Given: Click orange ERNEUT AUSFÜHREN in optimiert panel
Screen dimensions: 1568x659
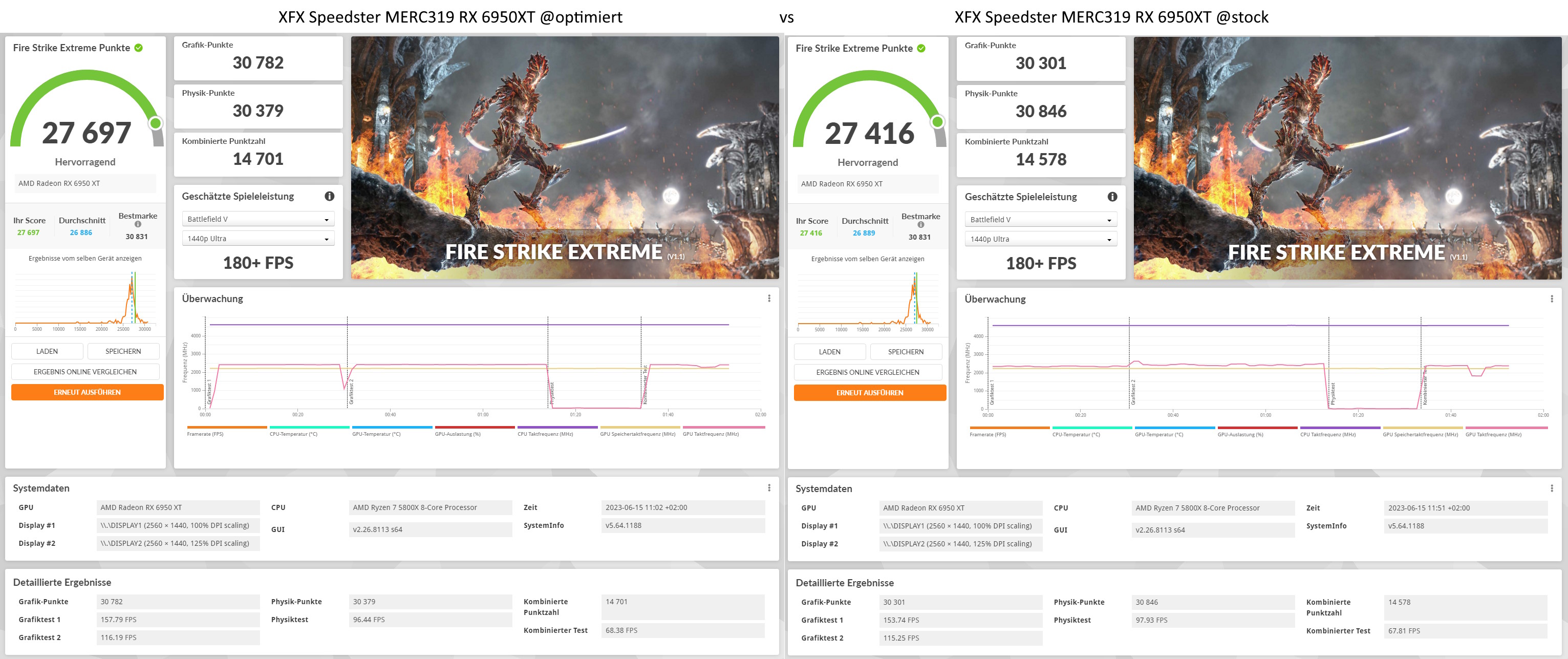Looking at the screenshot, I should (x=87, y=392).
